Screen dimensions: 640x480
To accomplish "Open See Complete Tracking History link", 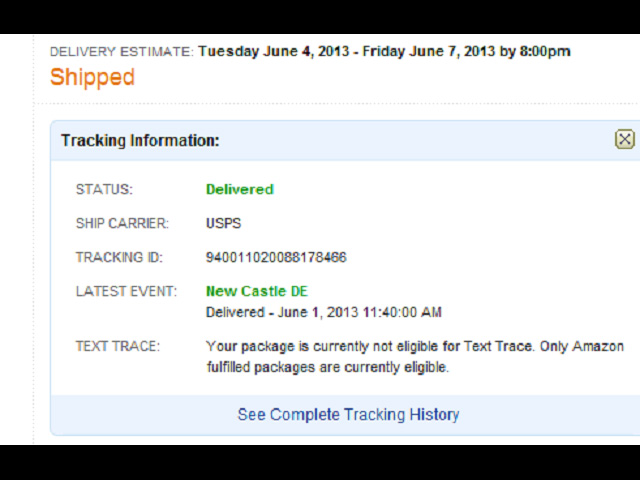I will (x=348, y=414).
